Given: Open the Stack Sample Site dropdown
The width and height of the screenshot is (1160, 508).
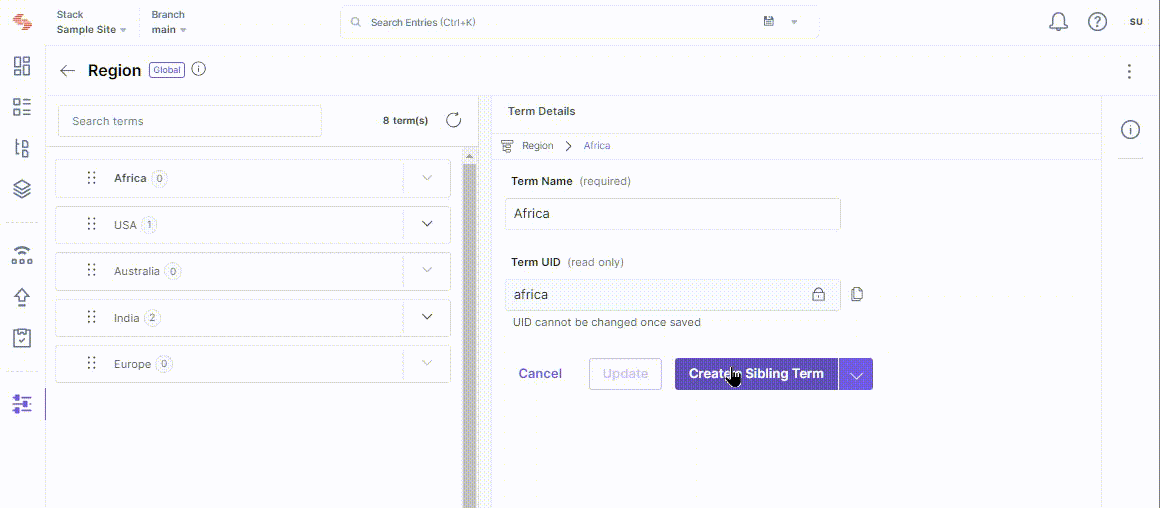Looking at the screenshot, I should click(91, 30).
